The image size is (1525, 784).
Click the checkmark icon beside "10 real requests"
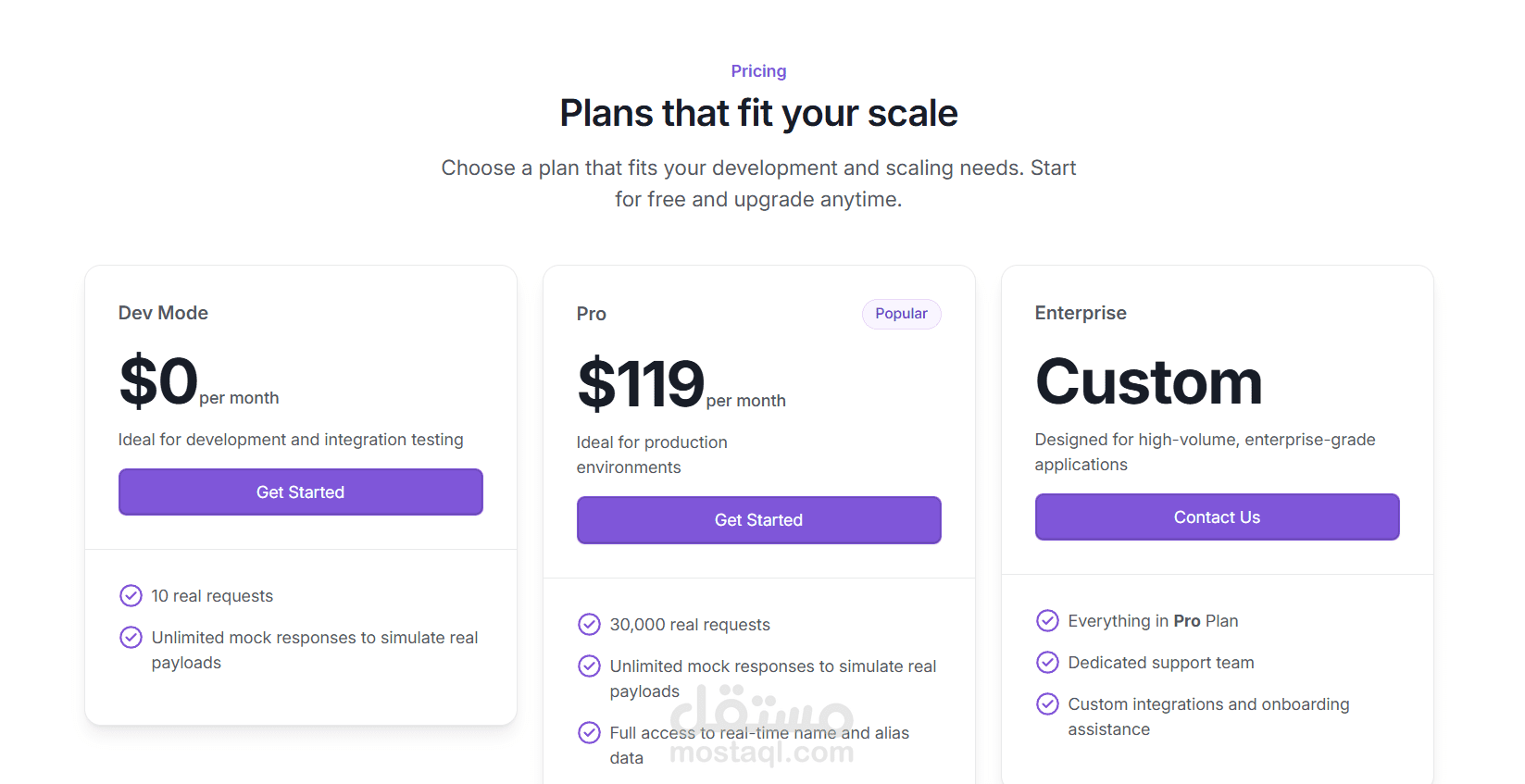(x=131, y=595)
